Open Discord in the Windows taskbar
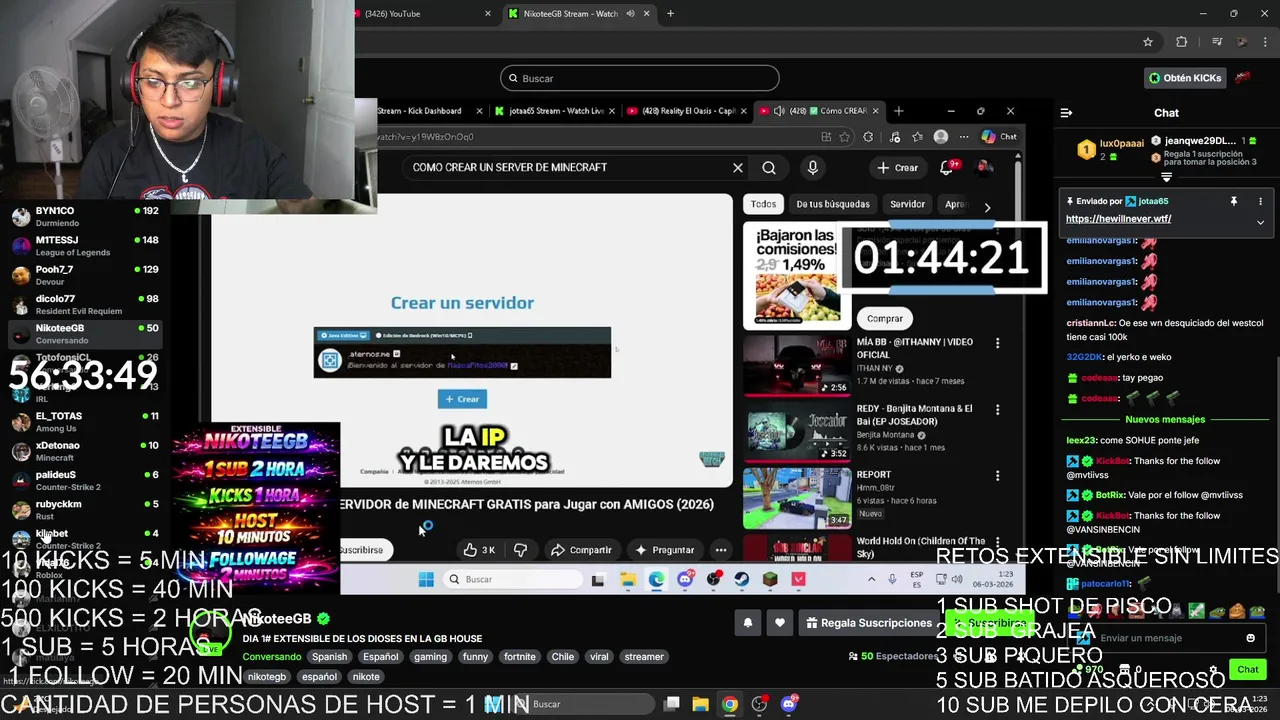Screen dimensions: 1280x720 click(789, 704)
